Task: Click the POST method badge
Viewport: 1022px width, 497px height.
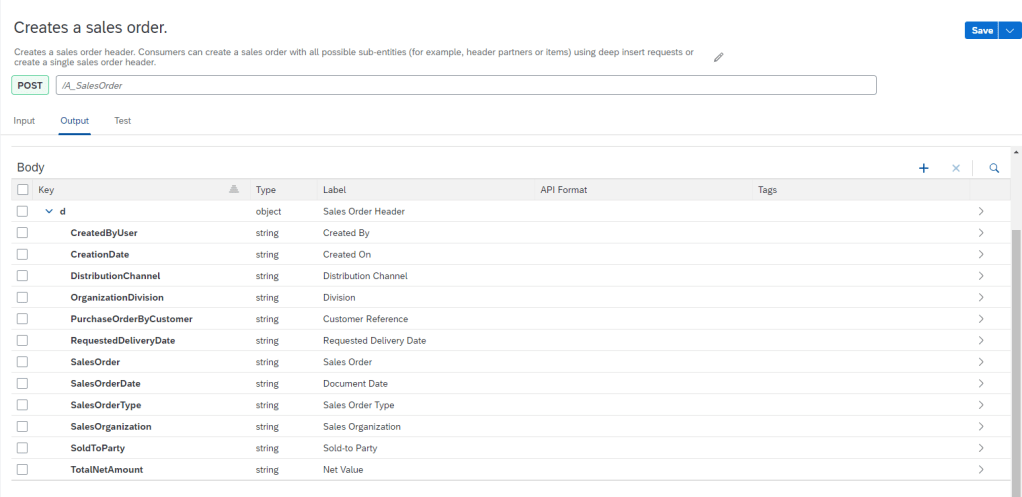Action: (30, 86)
